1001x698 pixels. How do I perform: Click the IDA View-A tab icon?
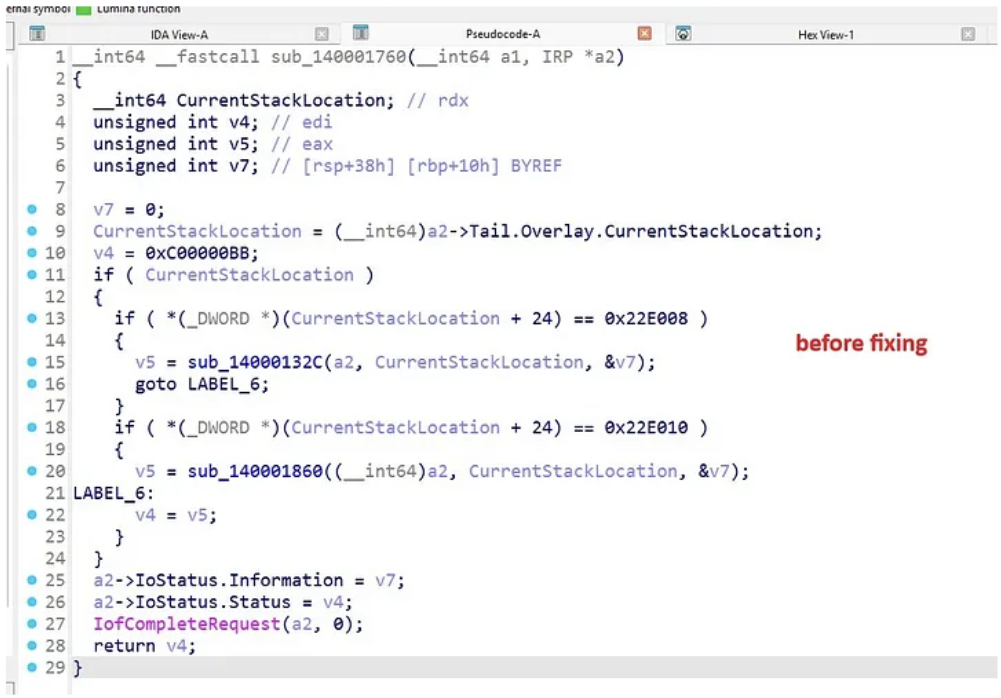[37, 34]
